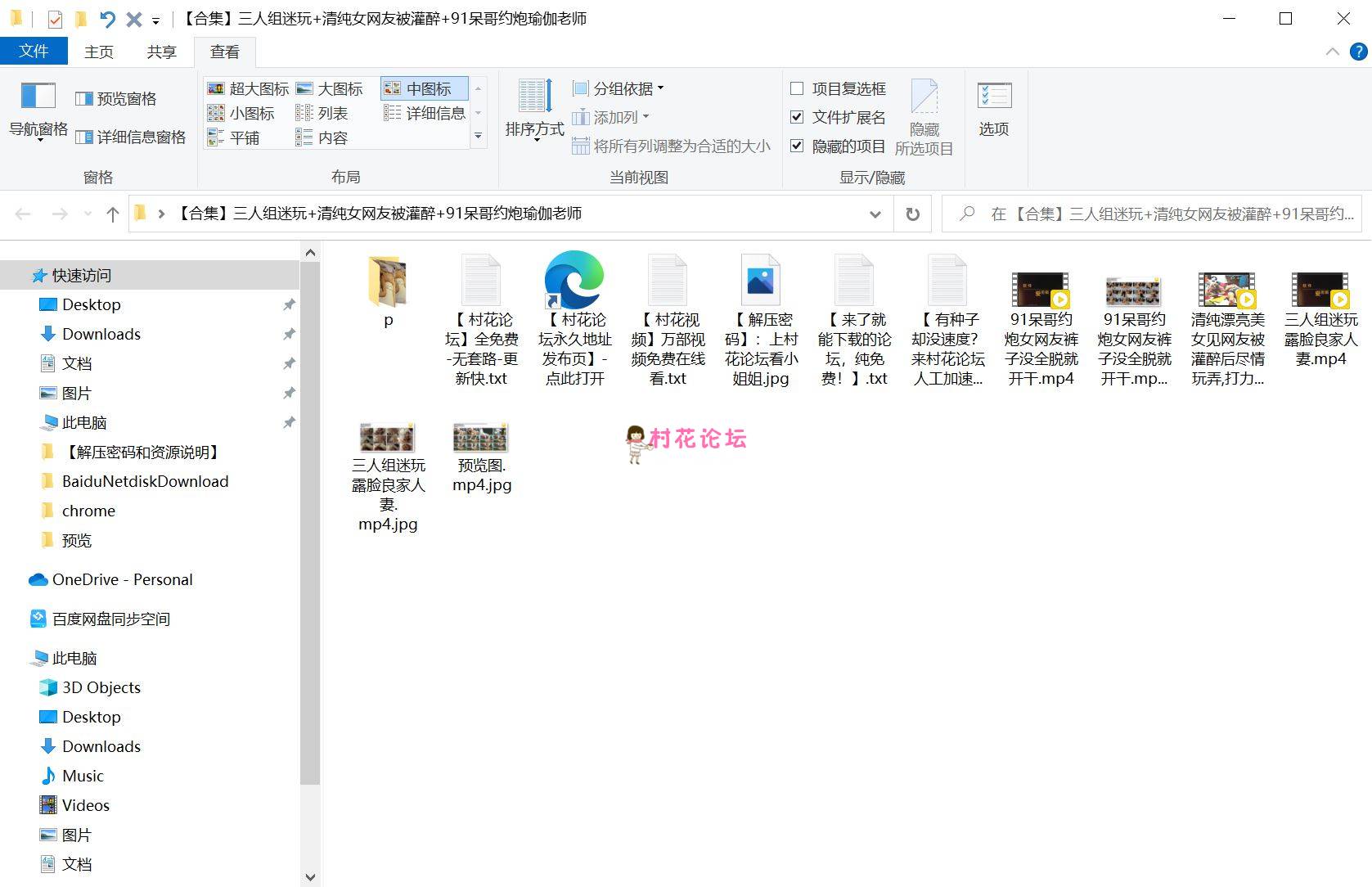Image resolution: width=1372 pixels, height=887 pixels.
Task: Enable the 项目复选框 checkbox
Action: click(797, 88)
